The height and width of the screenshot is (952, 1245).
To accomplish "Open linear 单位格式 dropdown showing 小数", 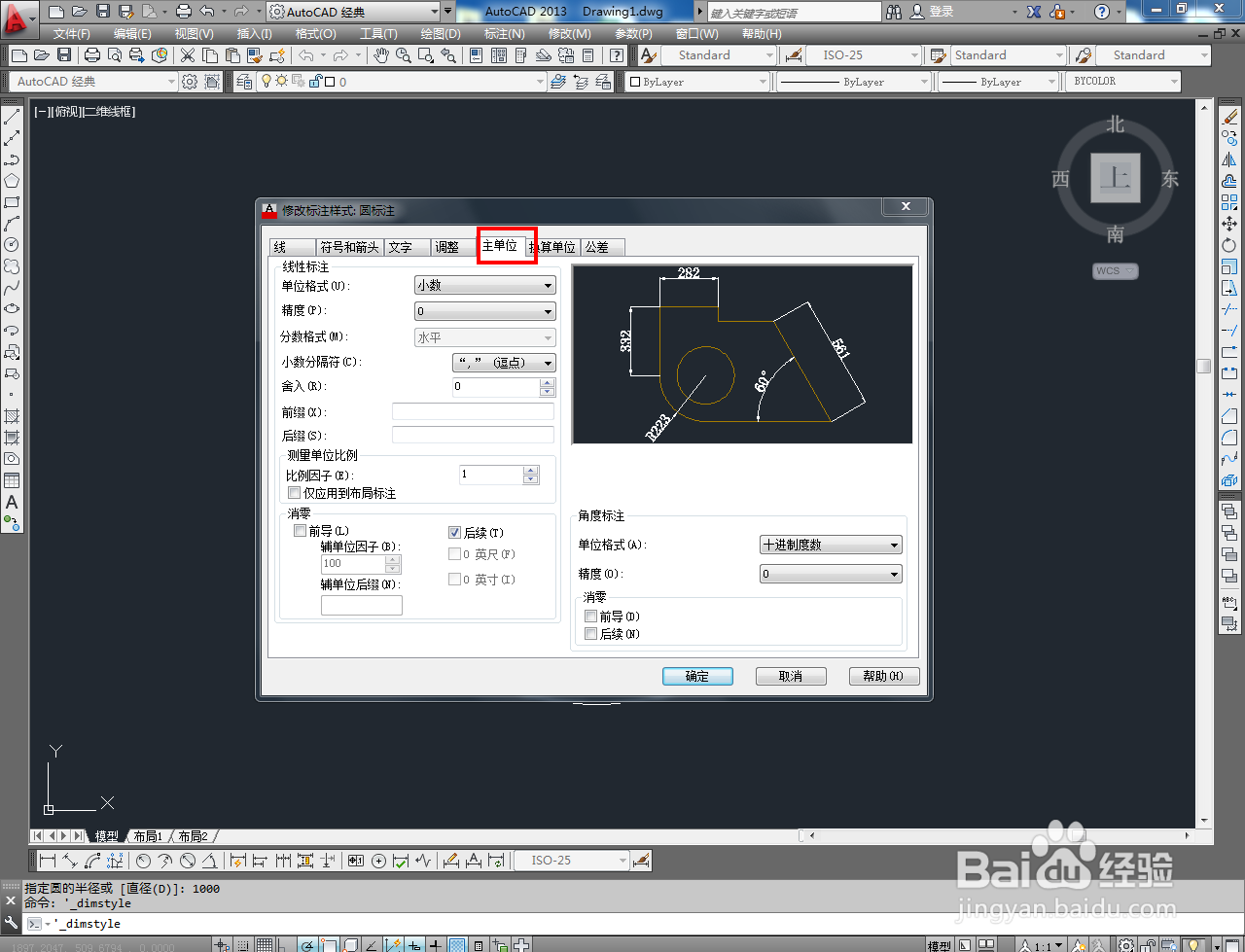I will tap(485, 285).
